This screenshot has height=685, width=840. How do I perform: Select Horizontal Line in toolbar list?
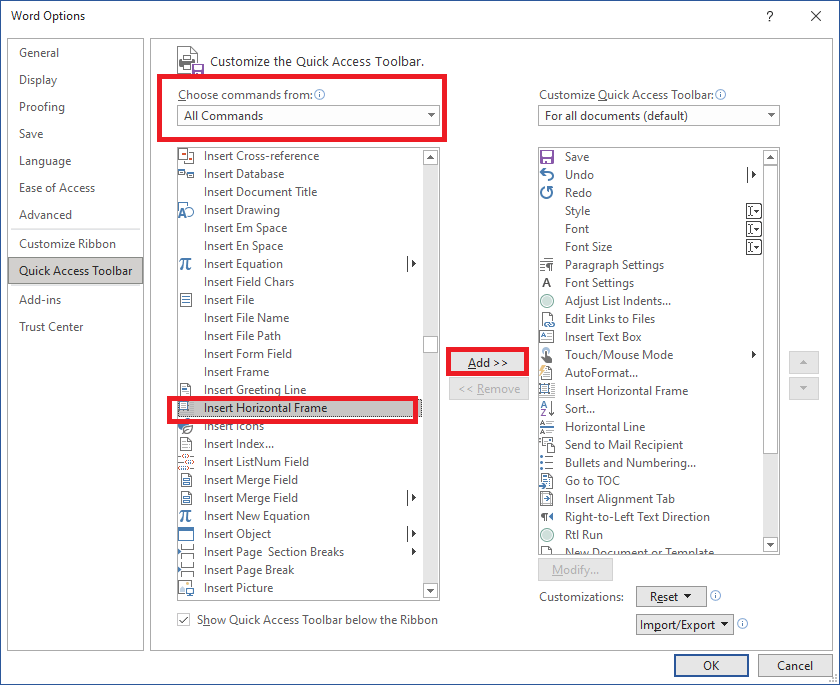(650, 427)
